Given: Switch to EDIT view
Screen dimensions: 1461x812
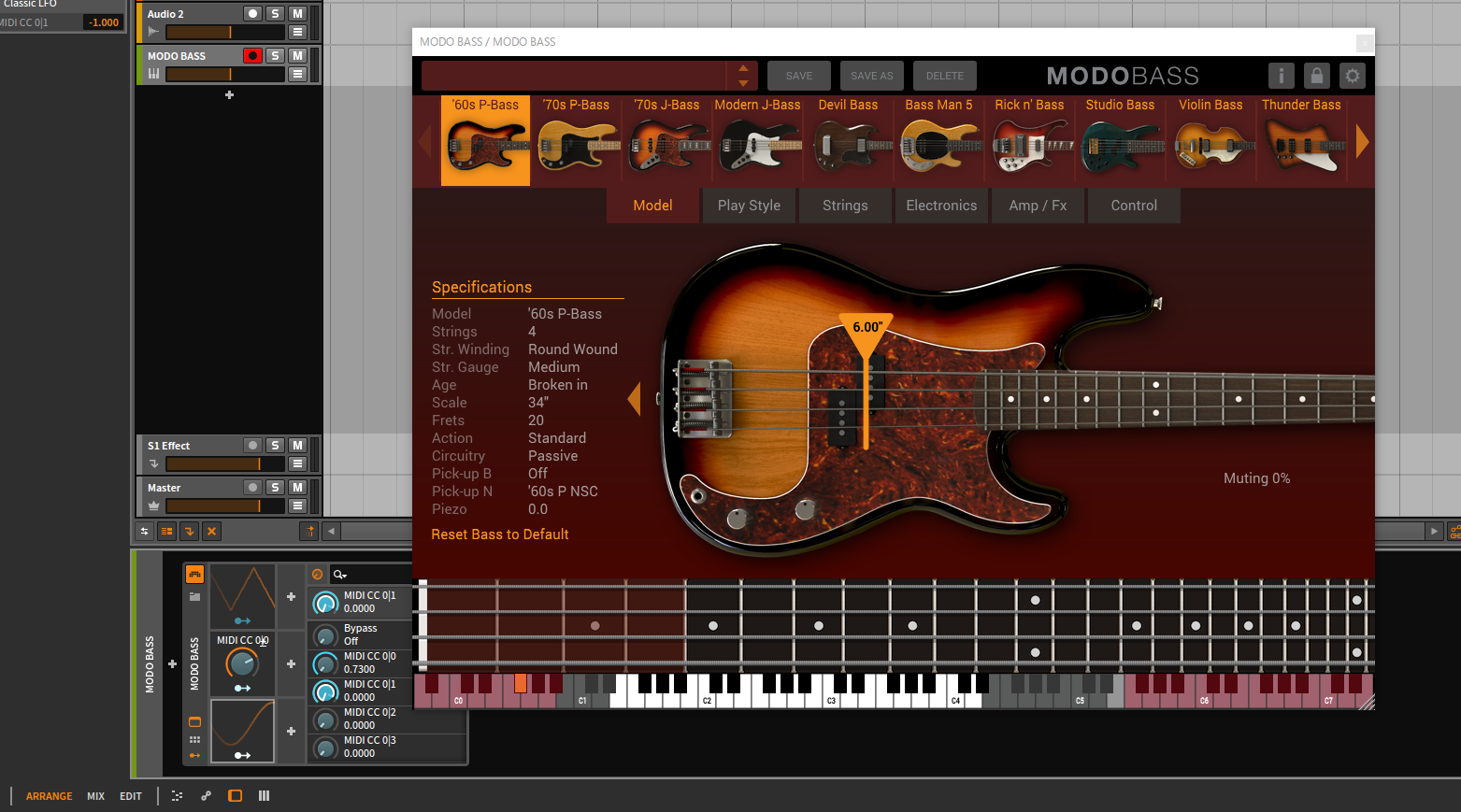Looking at the screenshot, I should (x=131, y=796).
